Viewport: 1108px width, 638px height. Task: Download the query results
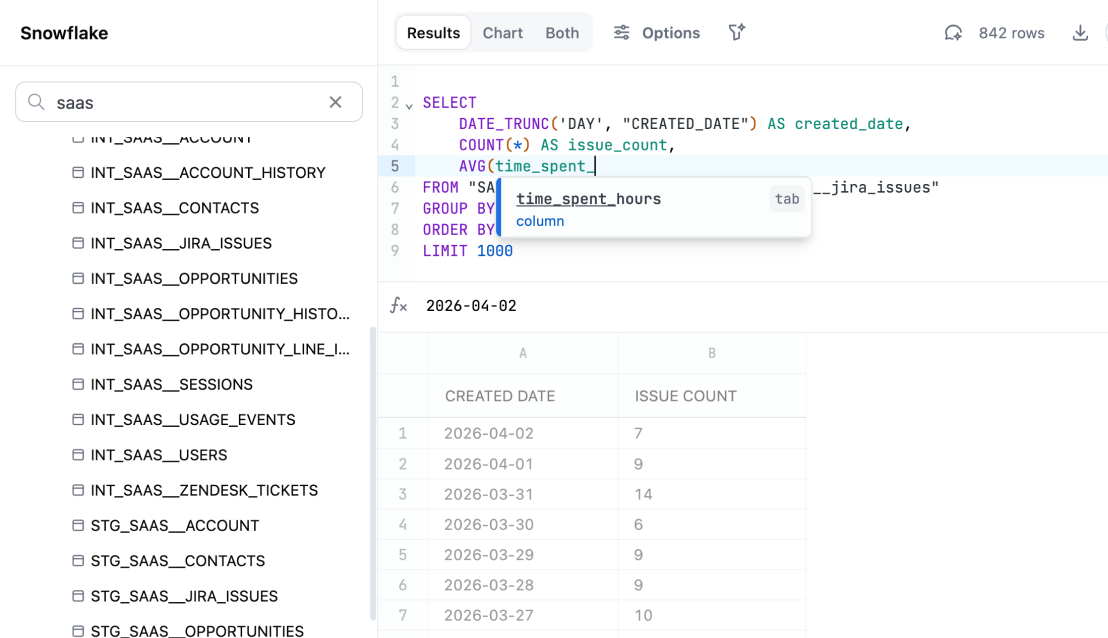coord(1080,32)
